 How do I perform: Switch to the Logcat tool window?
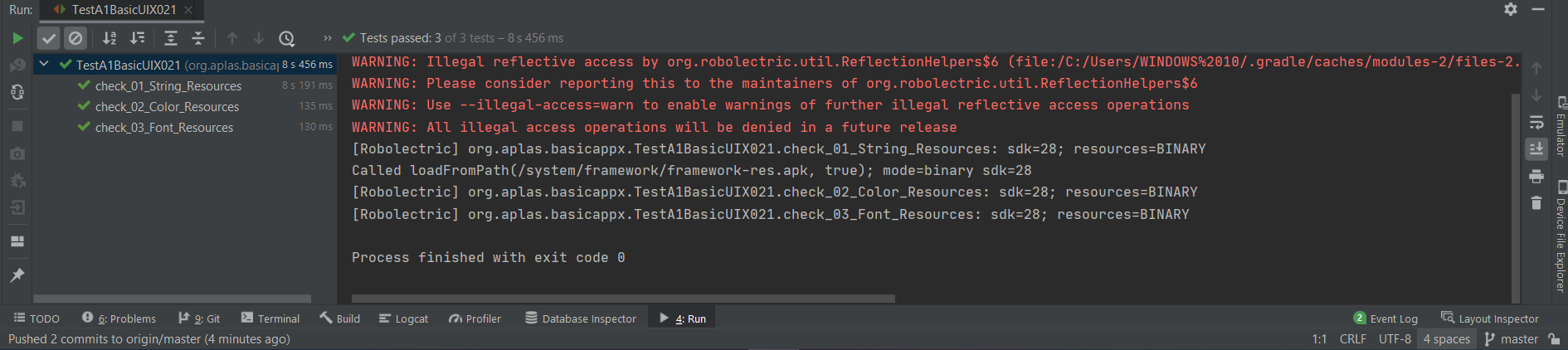coord(404,318)
